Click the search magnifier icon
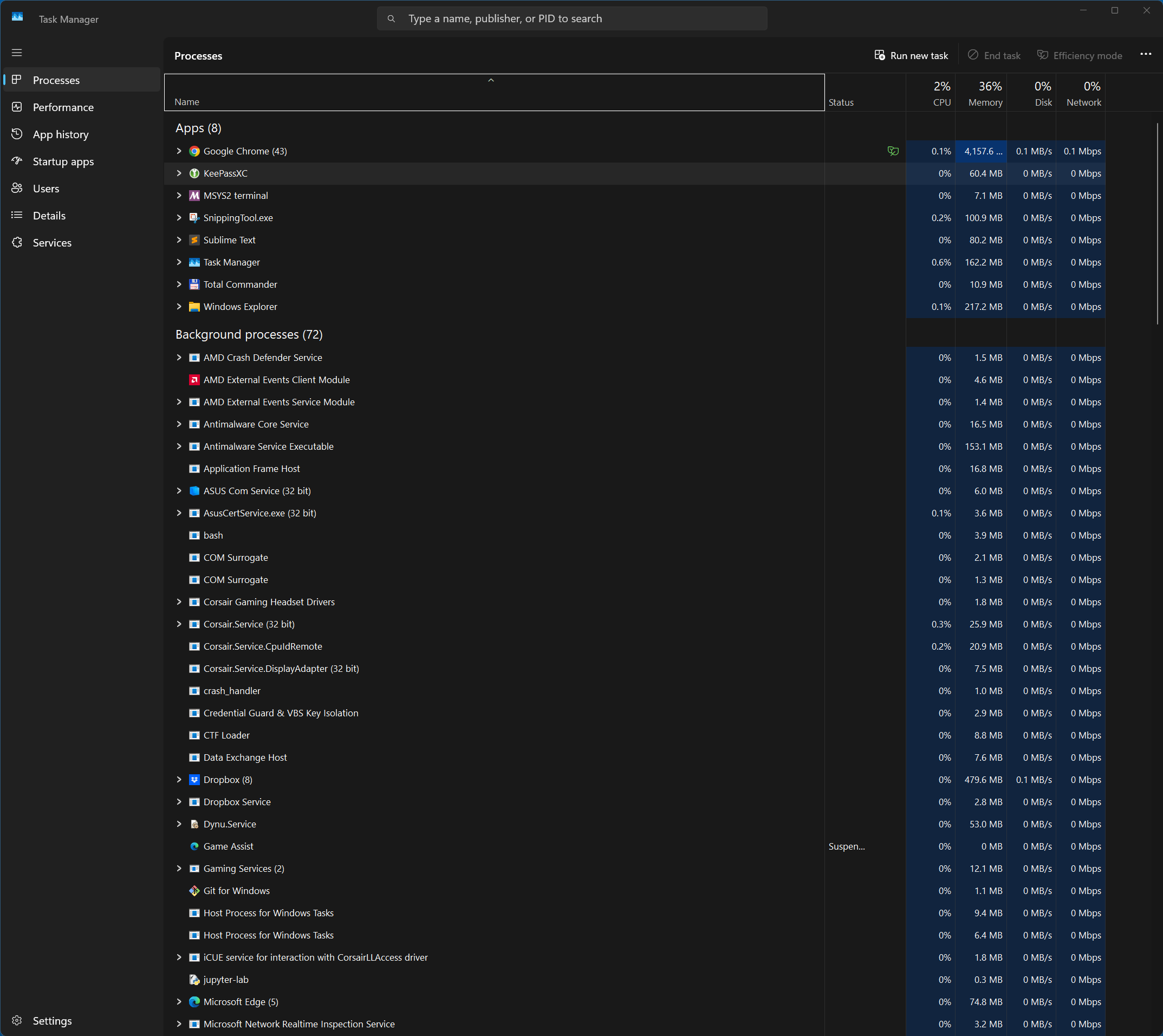 click(391, 19)
